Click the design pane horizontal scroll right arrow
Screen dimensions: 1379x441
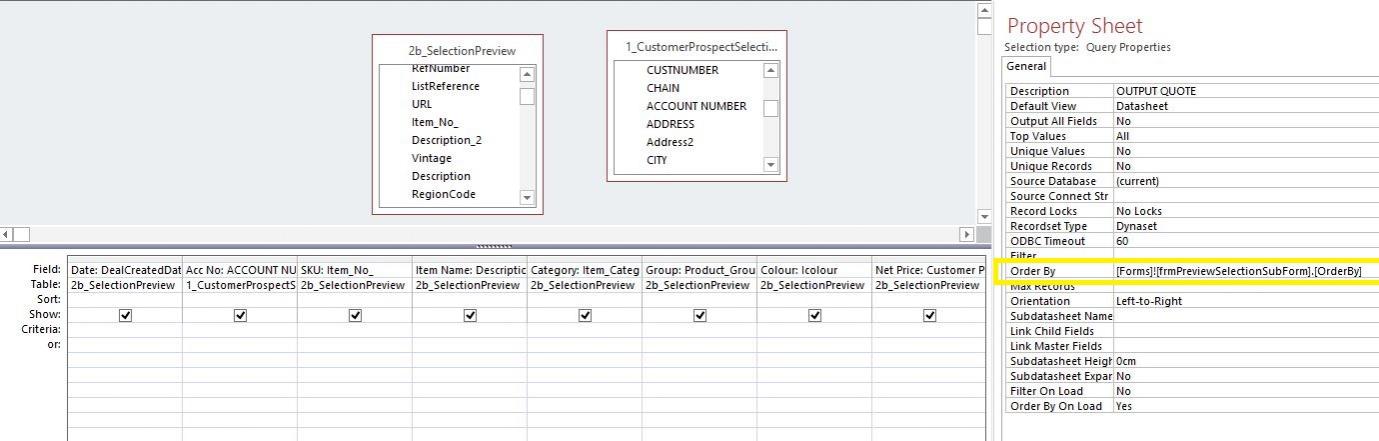point(966,234)
